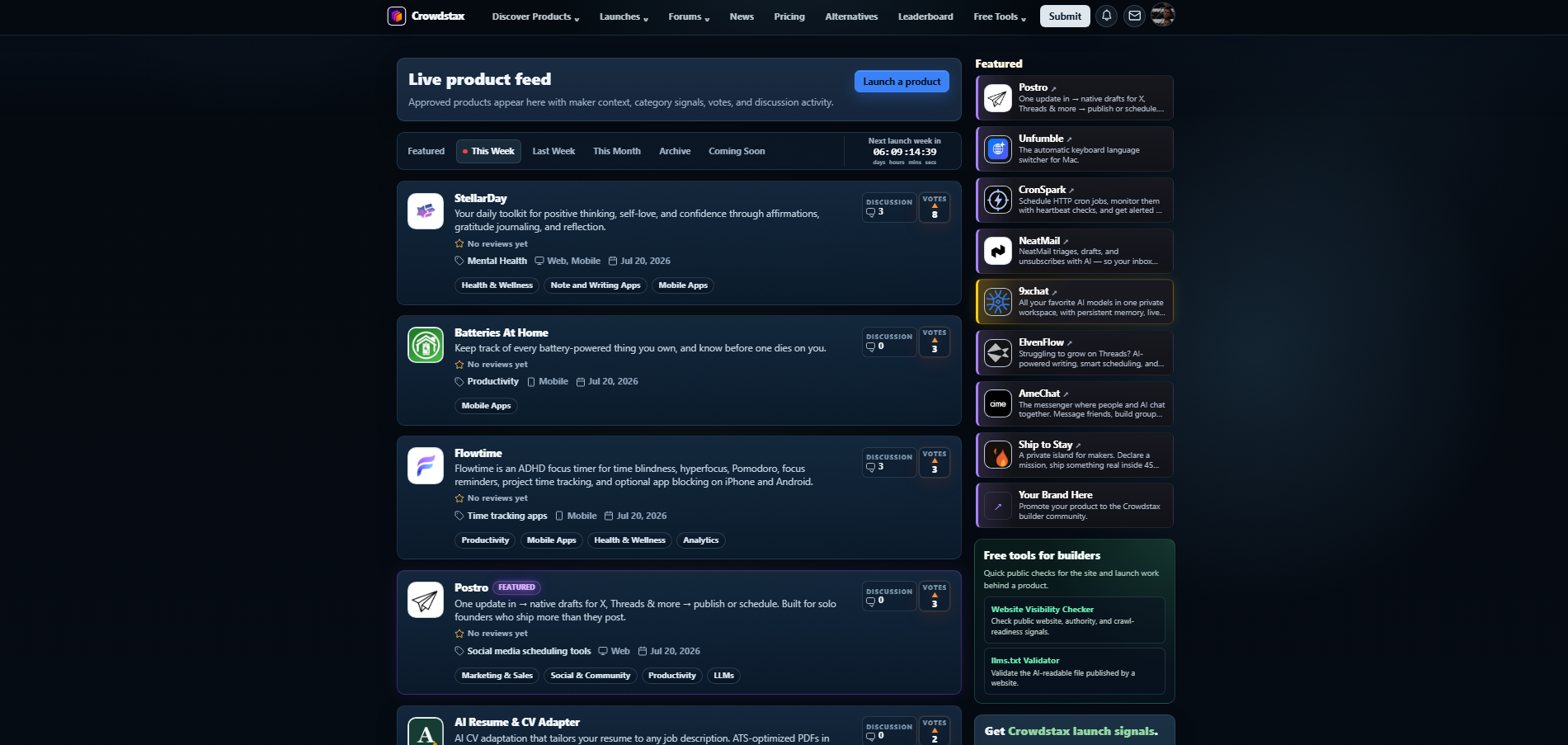Click Batteries At Home's Mobile Apps tag
1568x745 pixels.
486,406
